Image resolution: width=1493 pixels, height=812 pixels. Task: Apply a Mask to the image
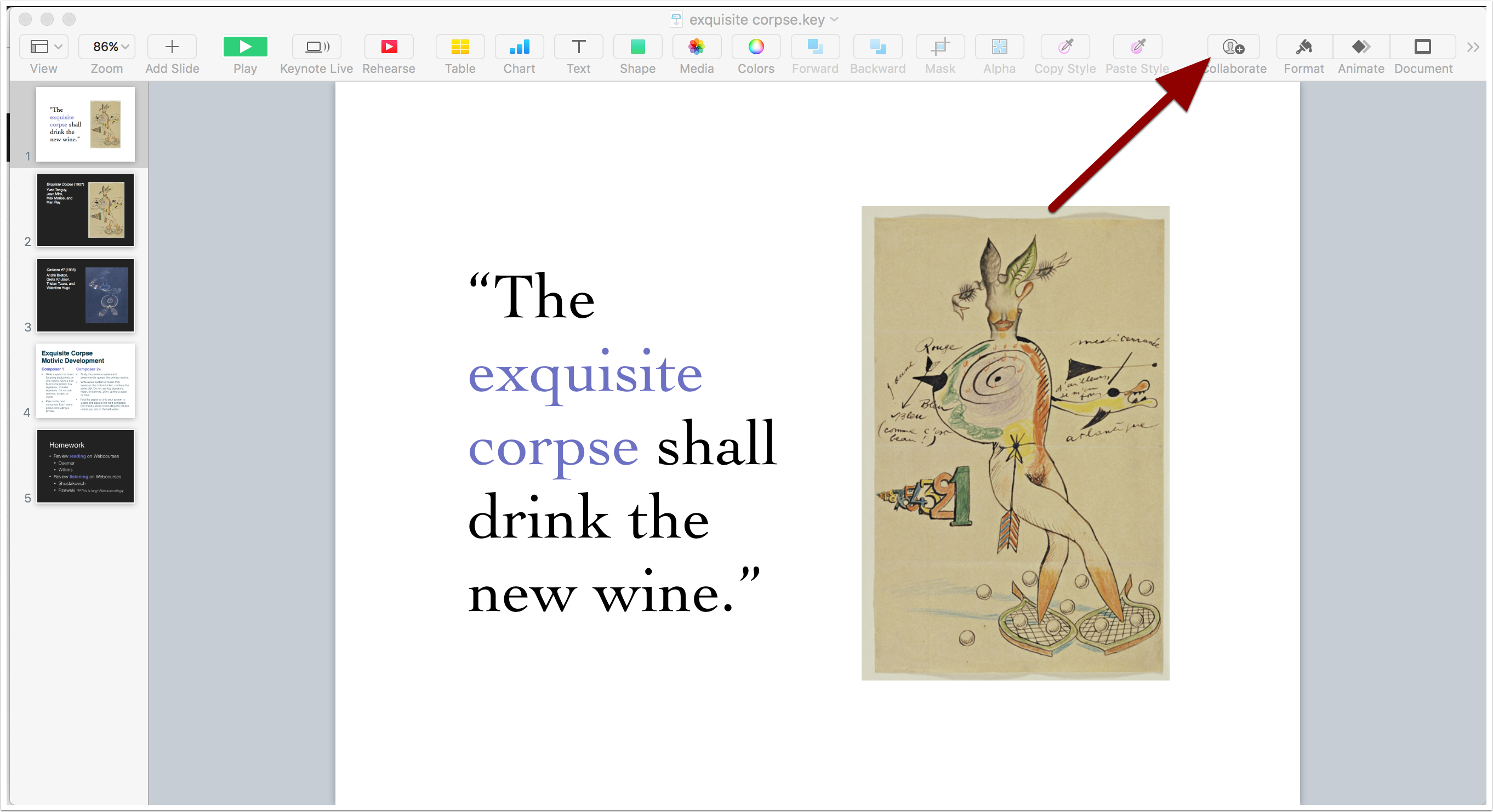940,47
